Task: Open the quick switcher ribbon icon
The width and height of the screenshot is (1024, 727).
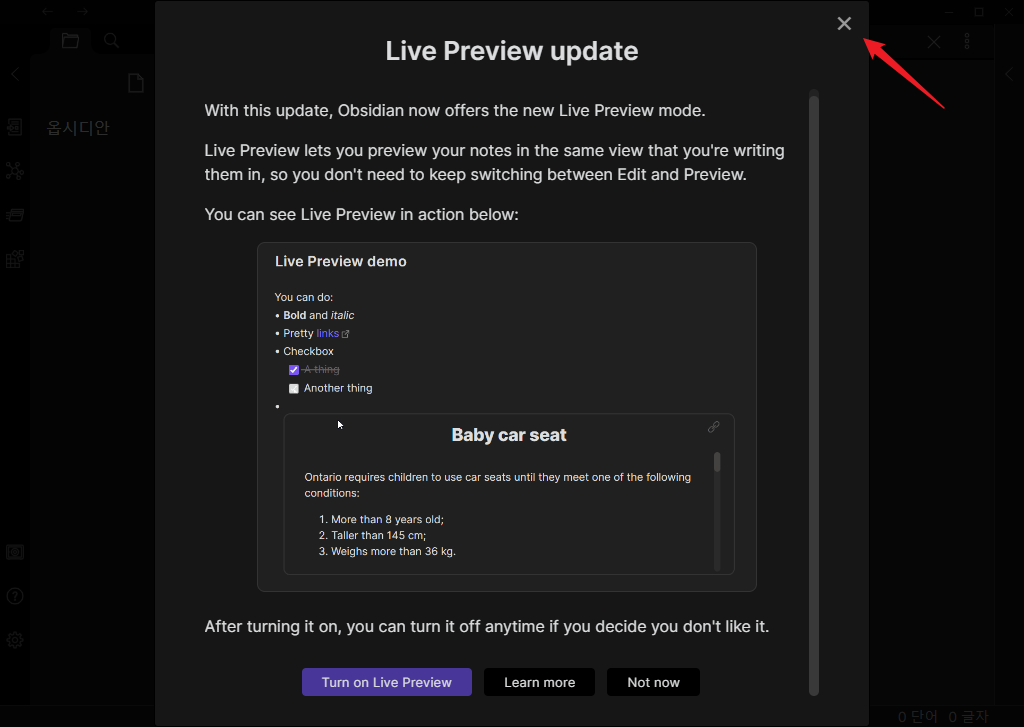Action: (x=15, y=127)
